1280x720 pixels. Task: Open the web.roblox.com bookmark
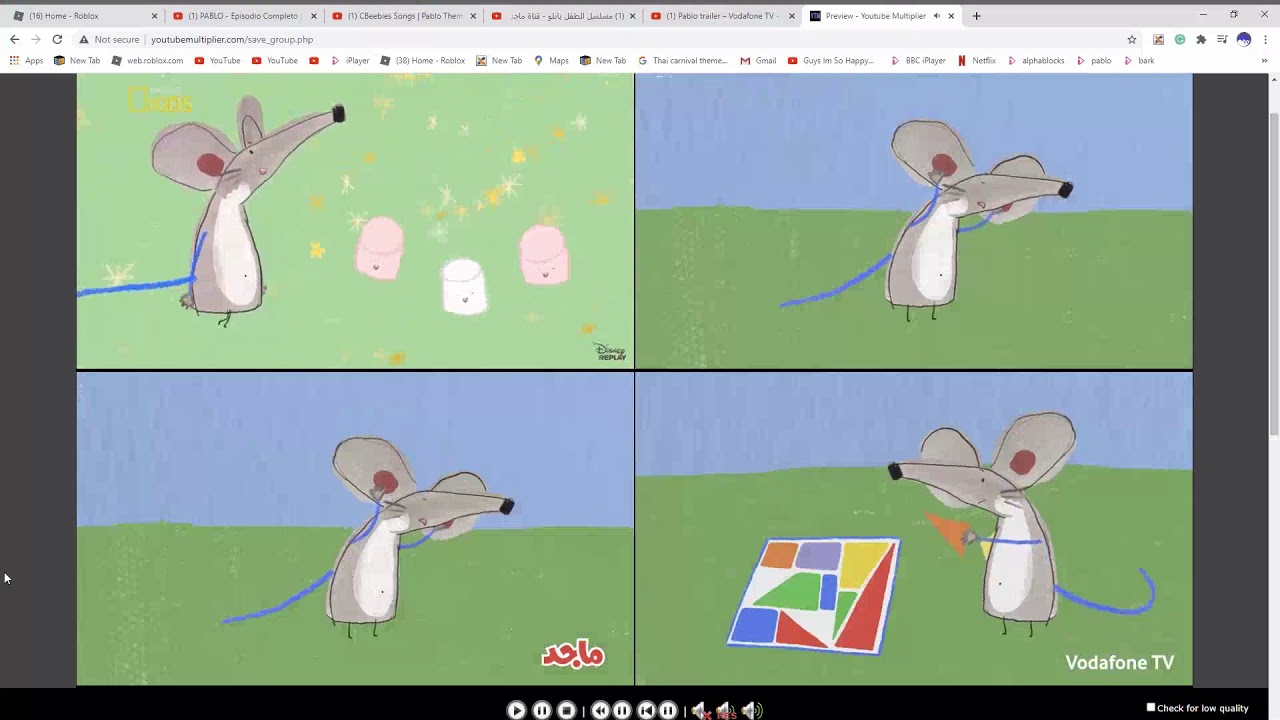pos(147,61)
